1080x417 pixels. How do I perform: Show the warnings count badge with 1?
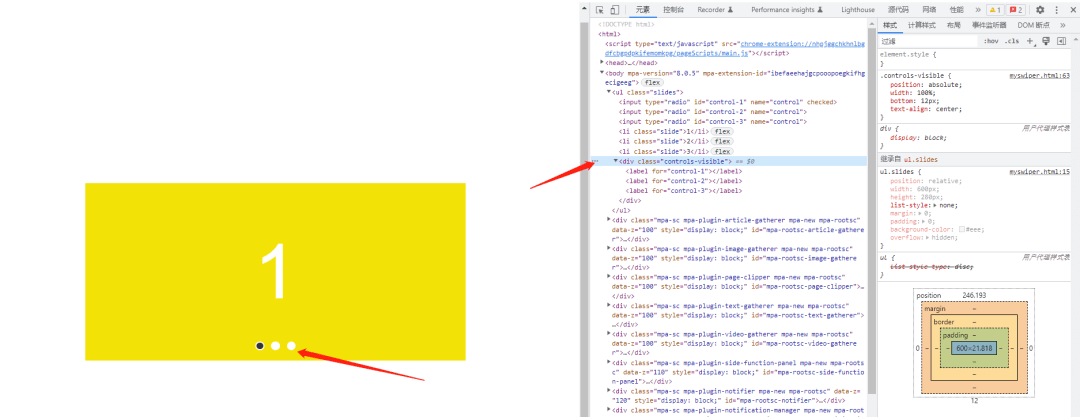tap(995, 10)
